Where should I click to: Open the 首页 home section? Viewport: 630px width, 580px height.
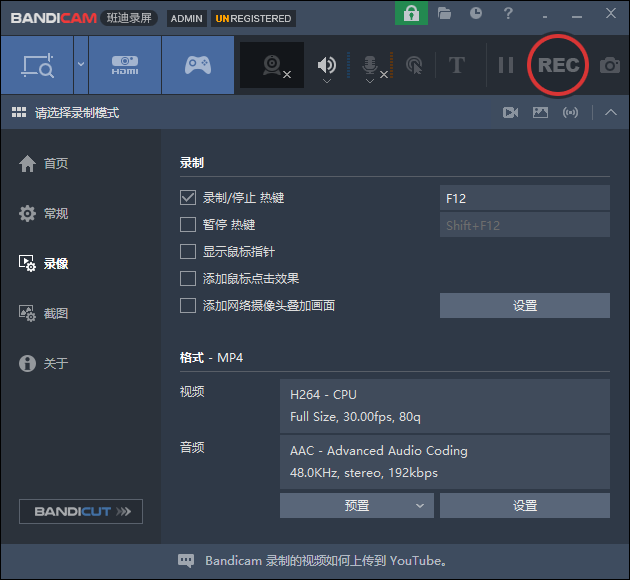(43, 163)
